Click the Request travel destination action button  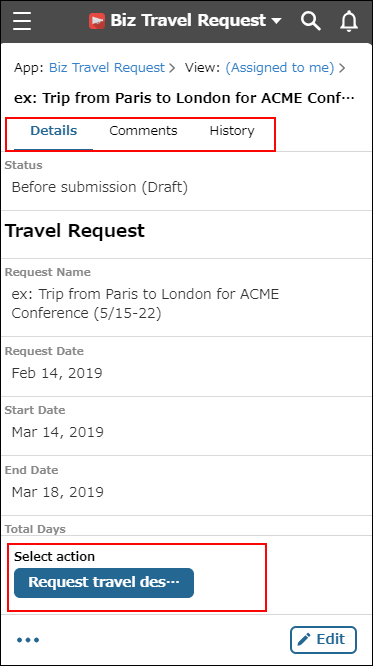[104, 583]
